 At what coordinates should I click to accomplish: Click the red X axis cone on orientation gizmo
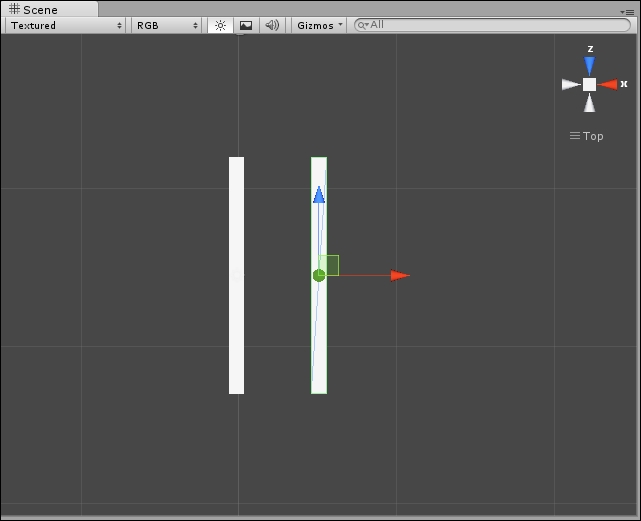[x=608, y=85]
